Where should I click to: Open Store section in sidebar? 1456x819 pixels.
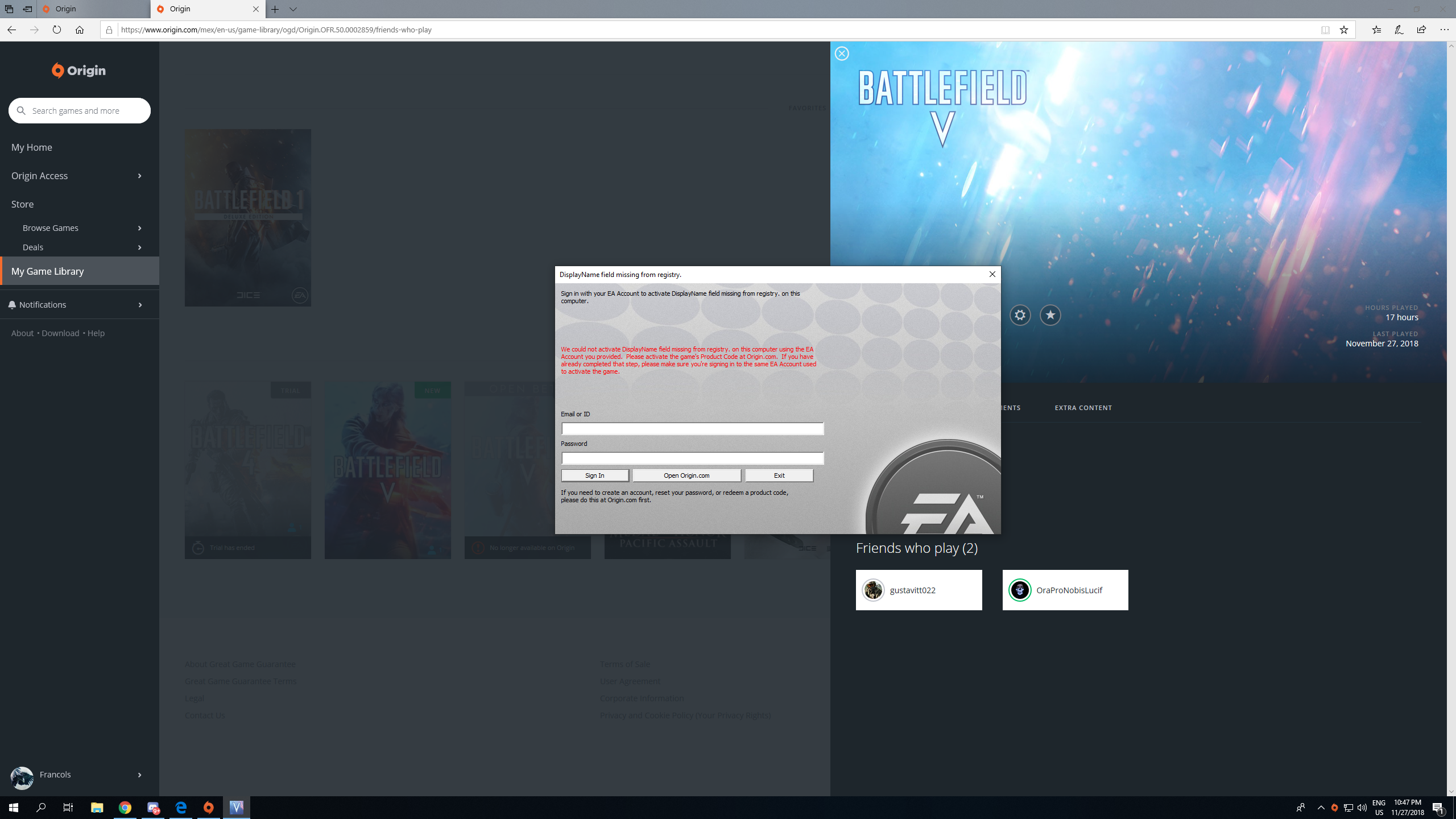click(23, 204)
